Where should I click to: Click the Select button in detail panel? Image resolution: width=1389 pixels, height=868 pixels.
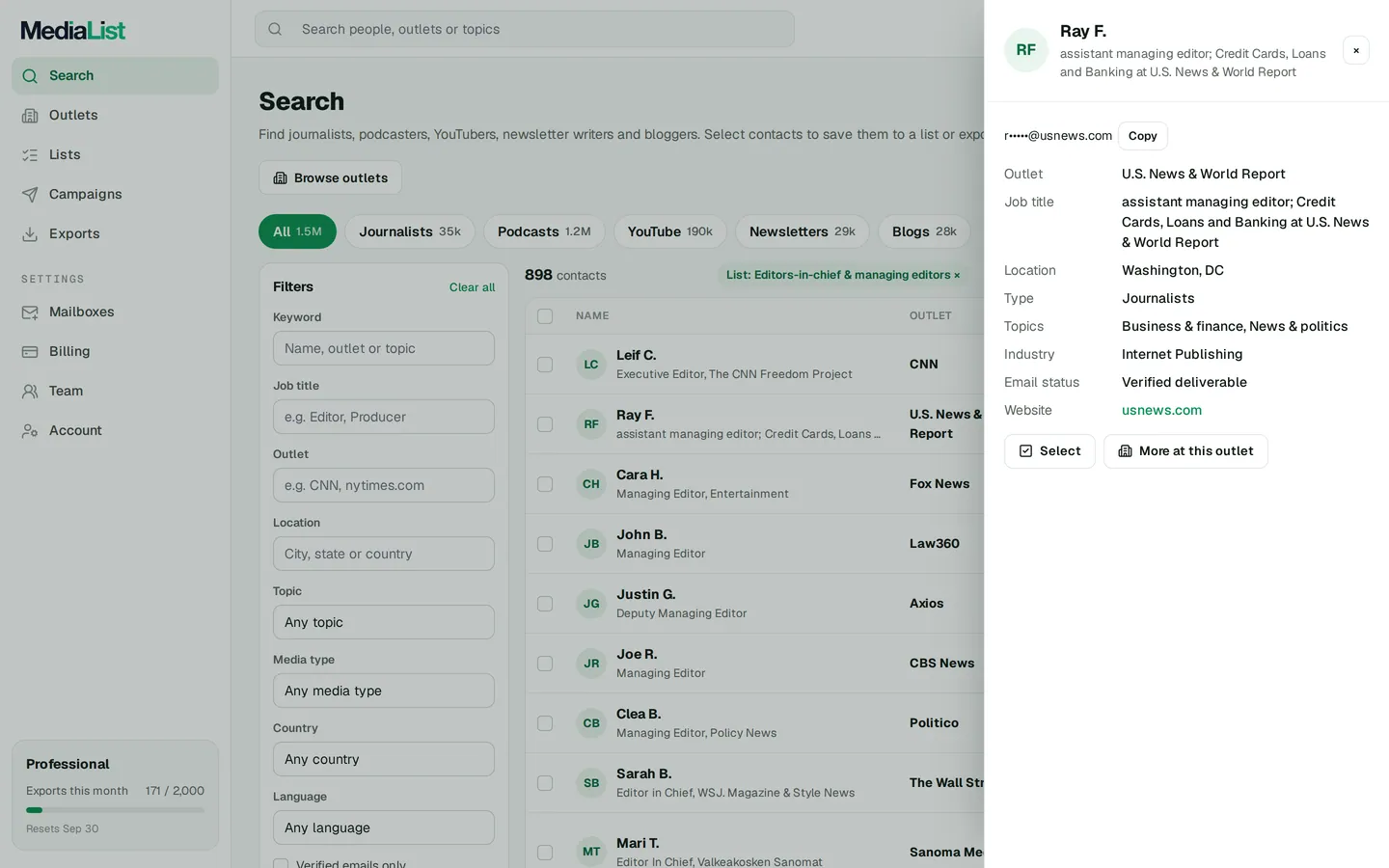pos(1049,451)
